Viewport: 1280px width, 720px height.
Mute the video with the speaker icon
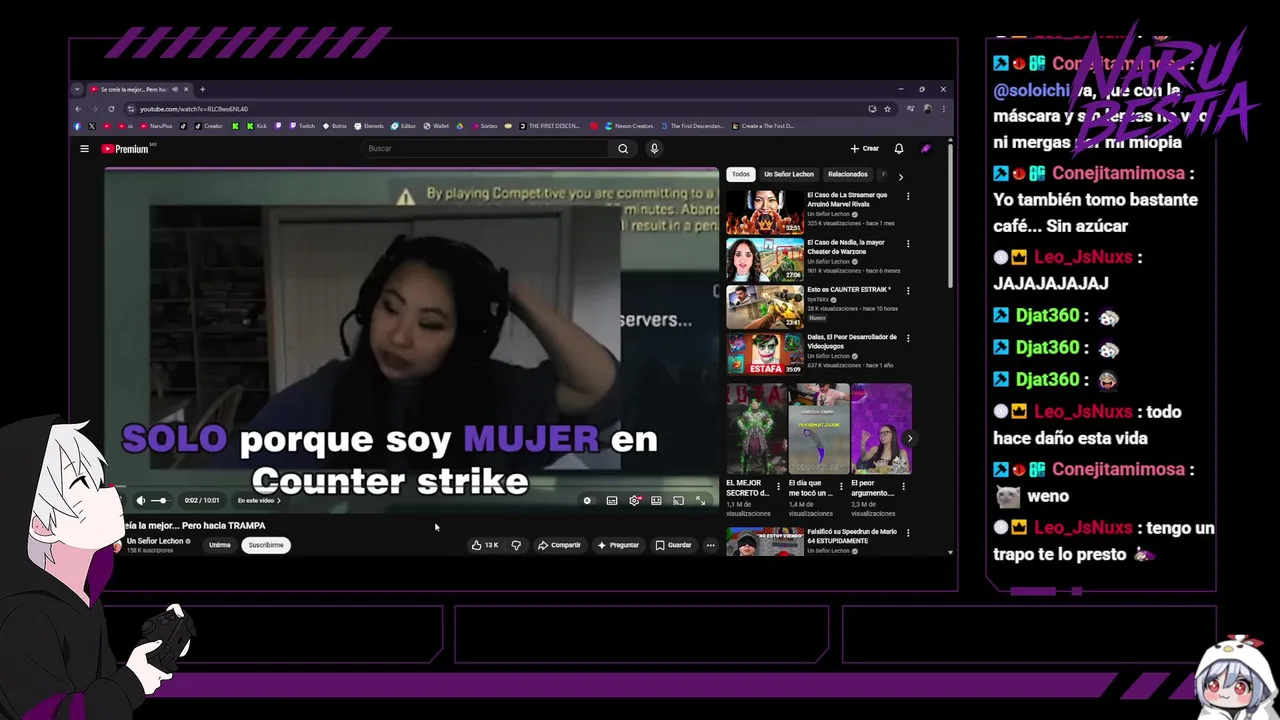point(141,500)
